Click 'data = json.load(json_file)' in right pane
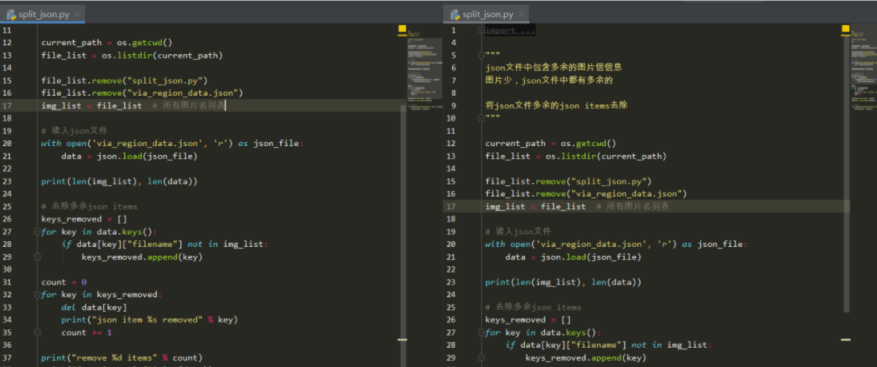 (573, 257)
